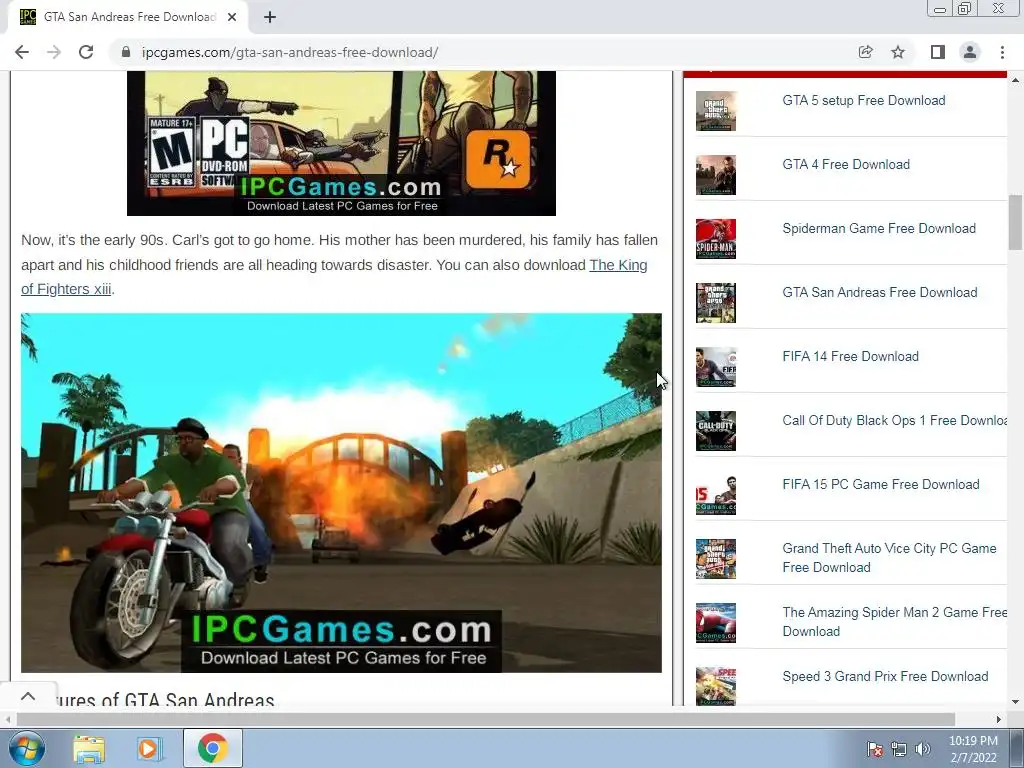Screen dimensions: 1024x768
Task: Click the Show desktop strip
Action: click(x=1017, y=748)
